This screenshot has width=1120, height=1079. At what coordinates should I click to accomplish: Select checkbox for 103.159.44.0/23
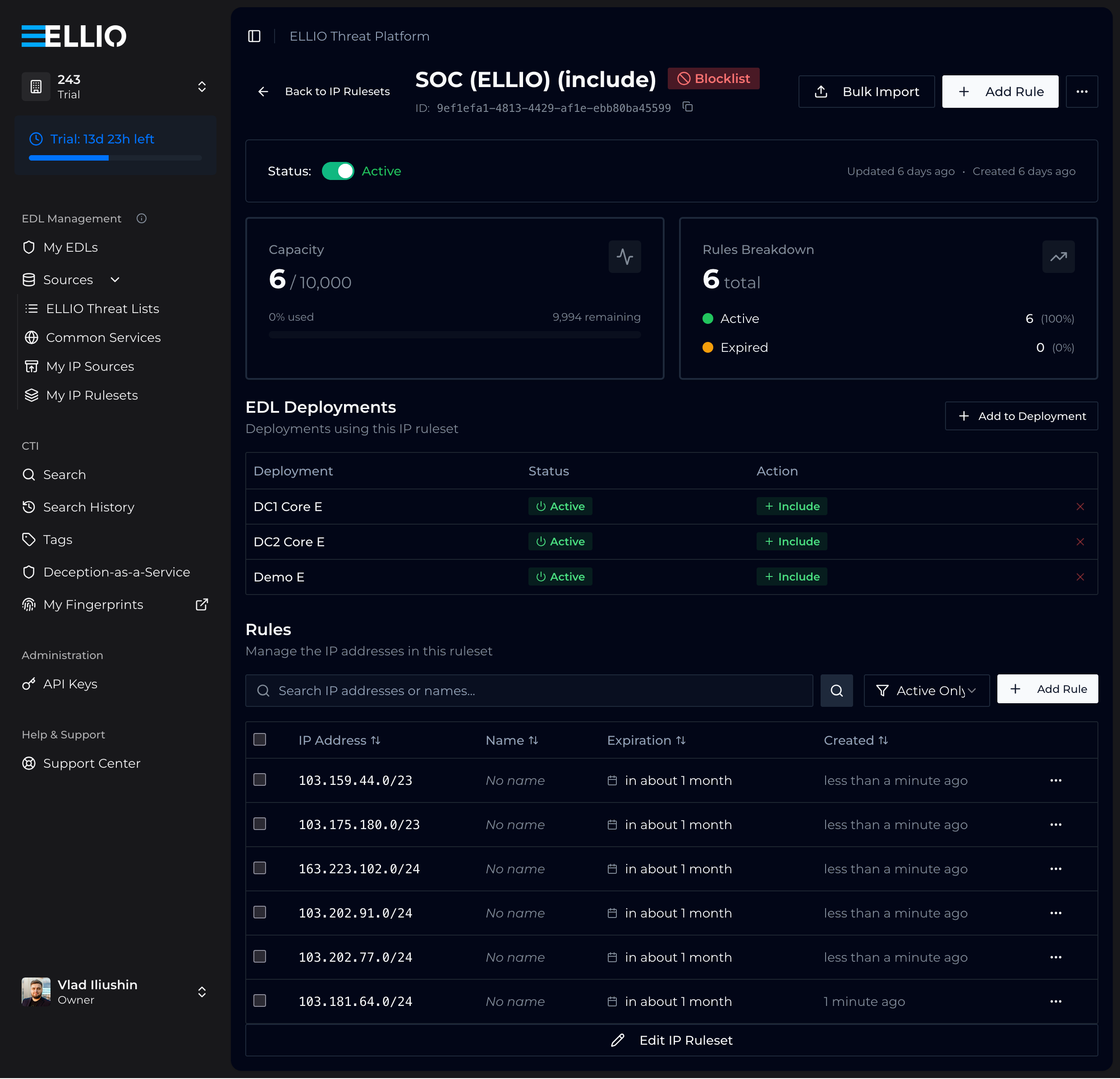click(x=259, y=780)
